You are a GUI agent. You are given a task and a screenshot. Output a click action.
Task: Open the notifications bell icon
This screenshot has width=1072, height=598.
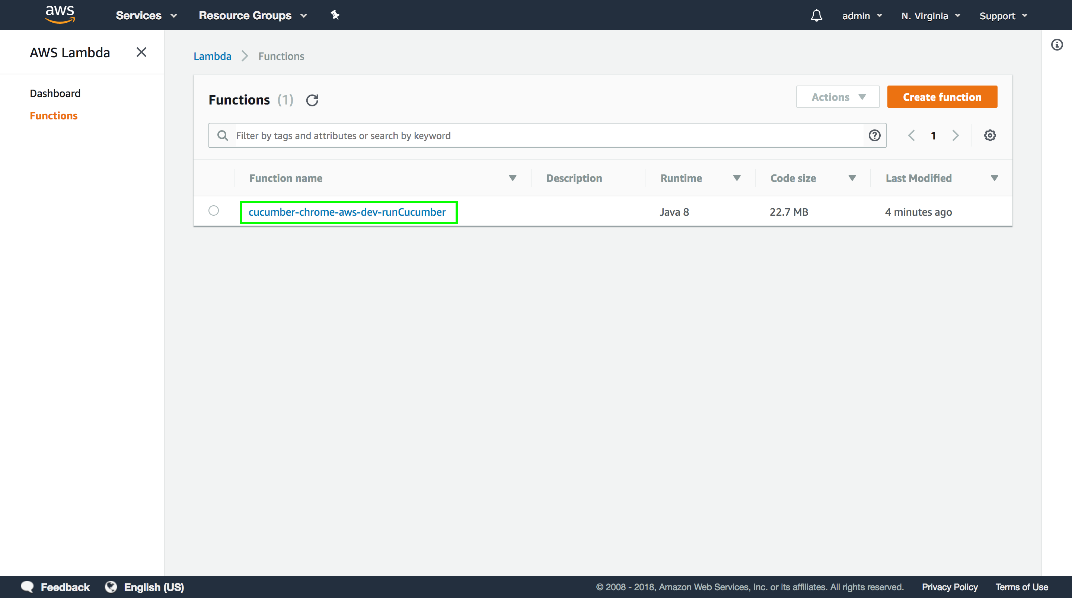(x=816, y=16)
